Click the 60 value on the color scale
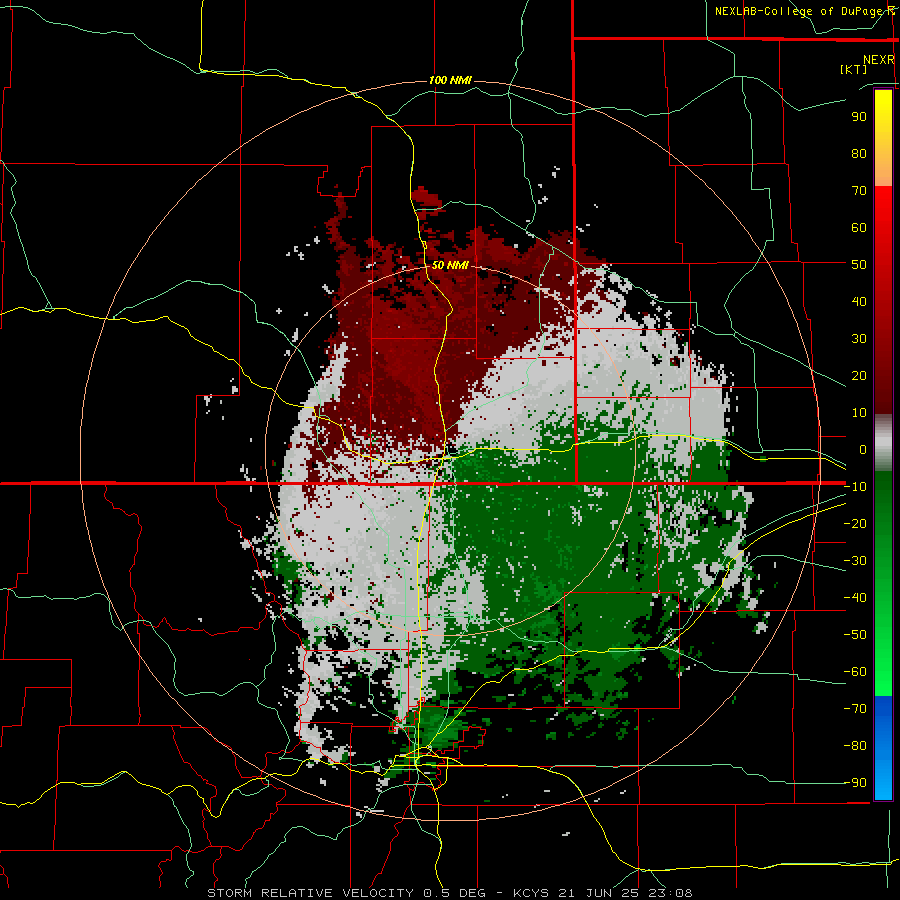Screen dimensions: 900x900 click(859, 228)
